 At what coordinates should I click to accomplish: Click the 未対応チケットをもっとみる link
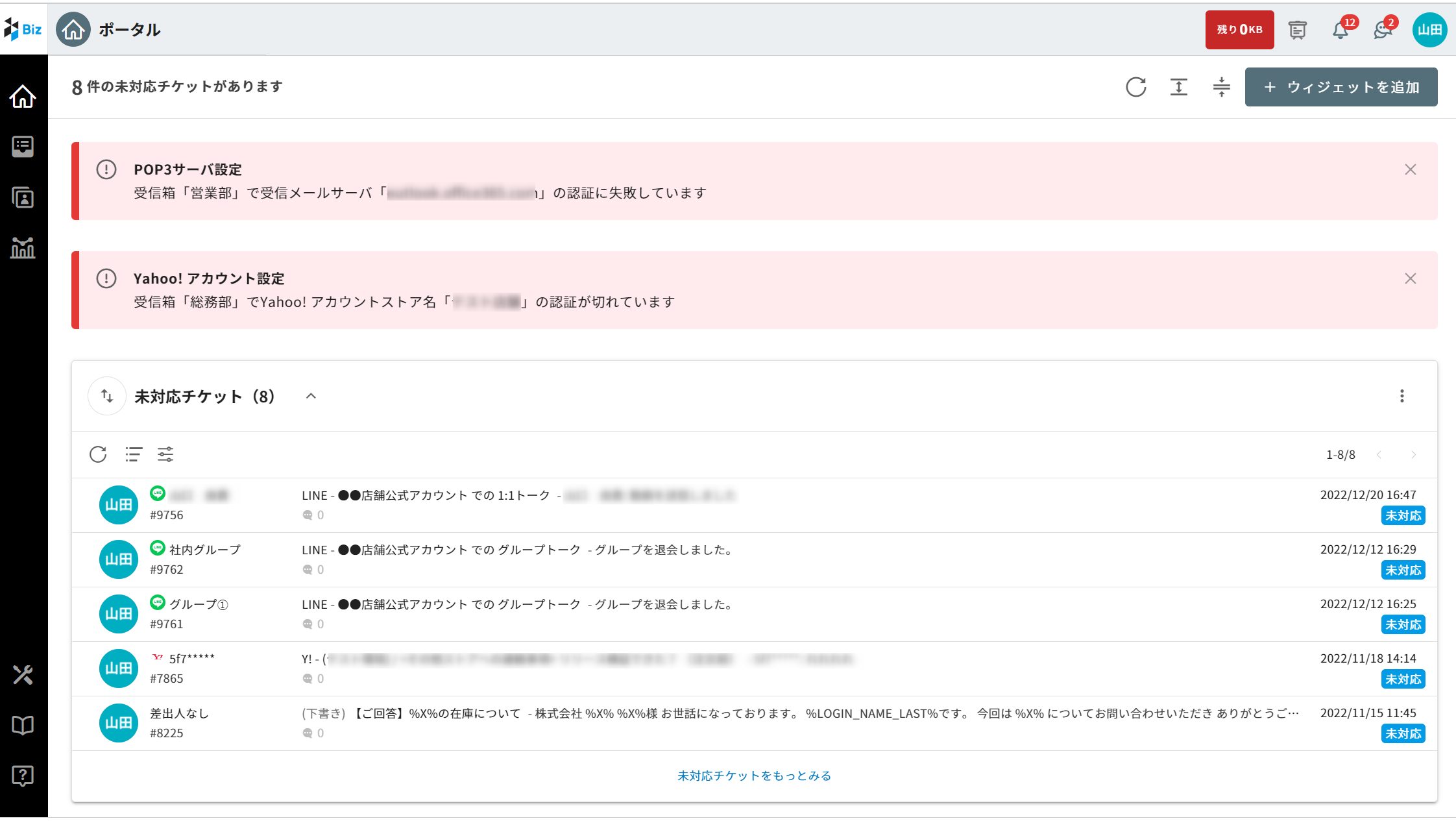[754, 776]
